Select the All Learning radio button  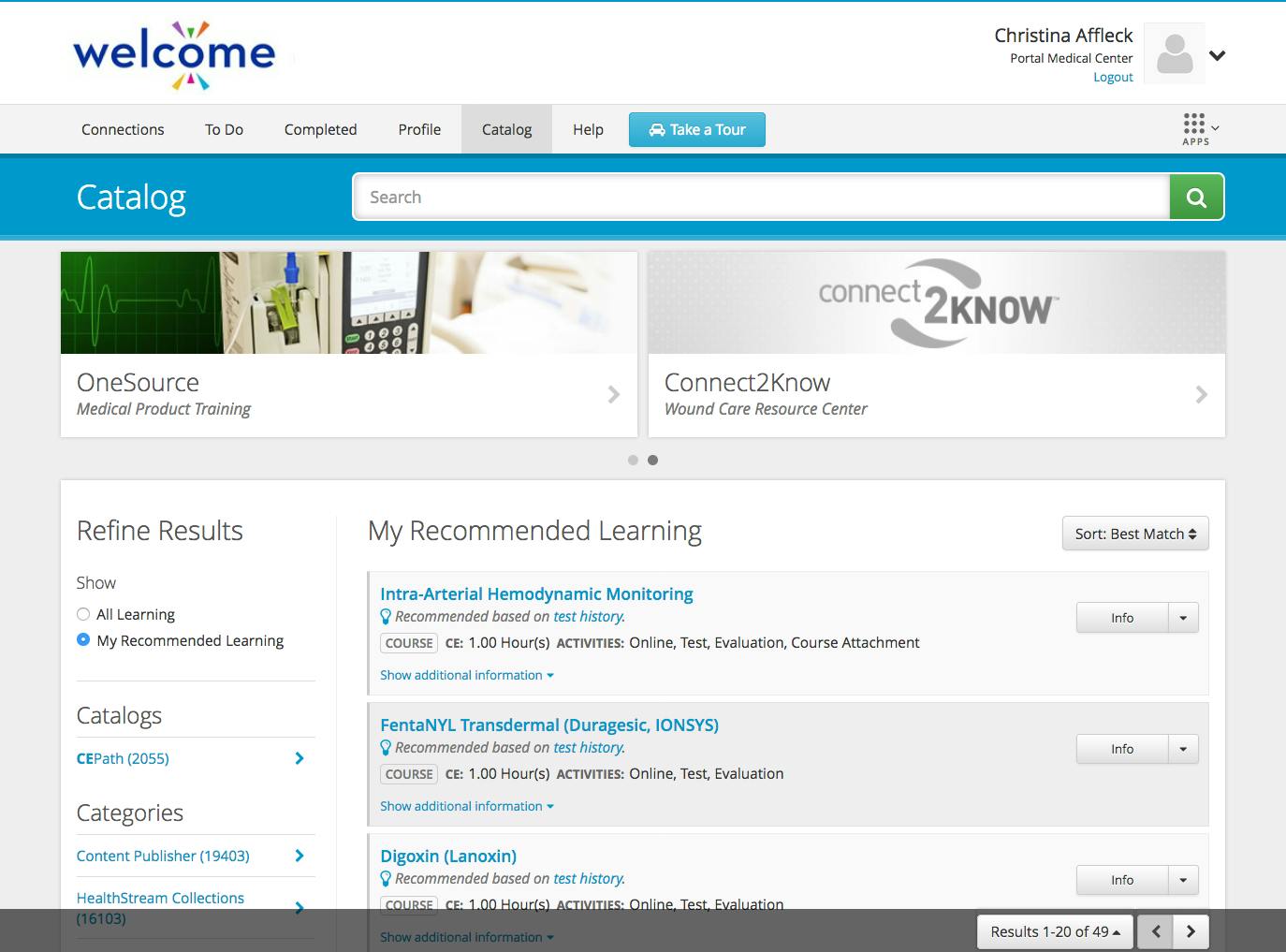tap(83, 614)
